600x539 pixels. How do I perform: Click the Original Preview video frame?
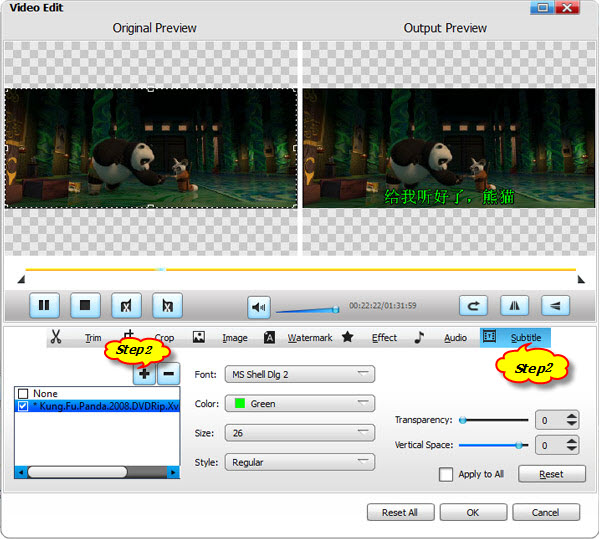(x=151, y=148)
